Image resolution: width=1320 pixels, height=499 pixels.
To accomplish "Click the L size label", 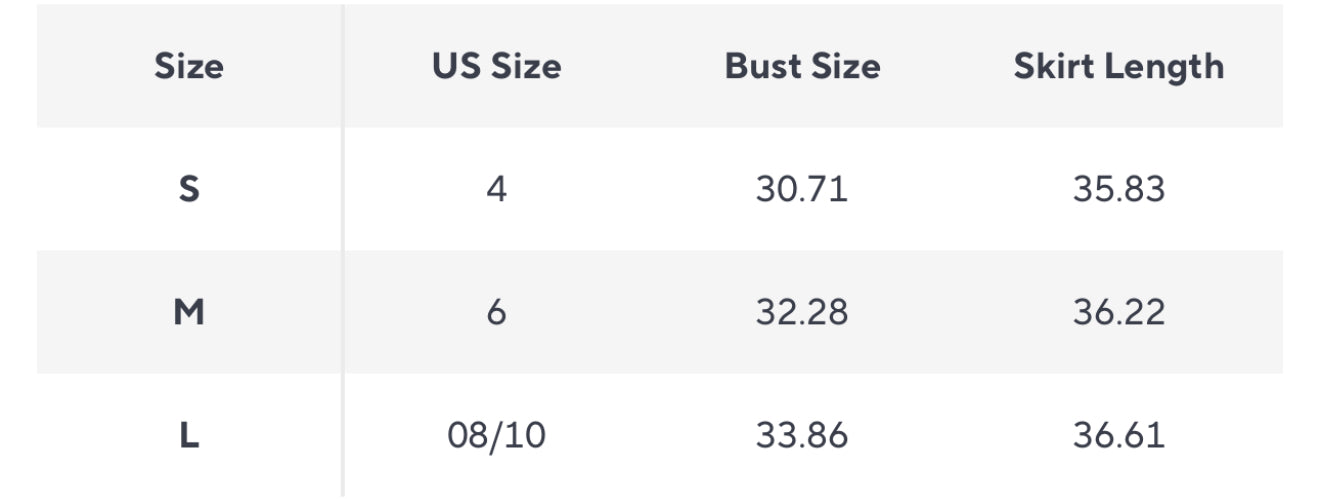I will tap(188, 436).
